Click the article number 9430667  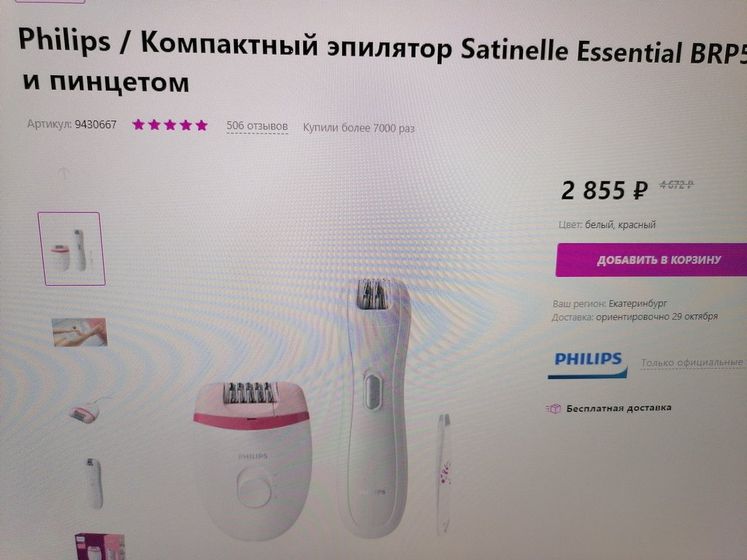[96, 124]
